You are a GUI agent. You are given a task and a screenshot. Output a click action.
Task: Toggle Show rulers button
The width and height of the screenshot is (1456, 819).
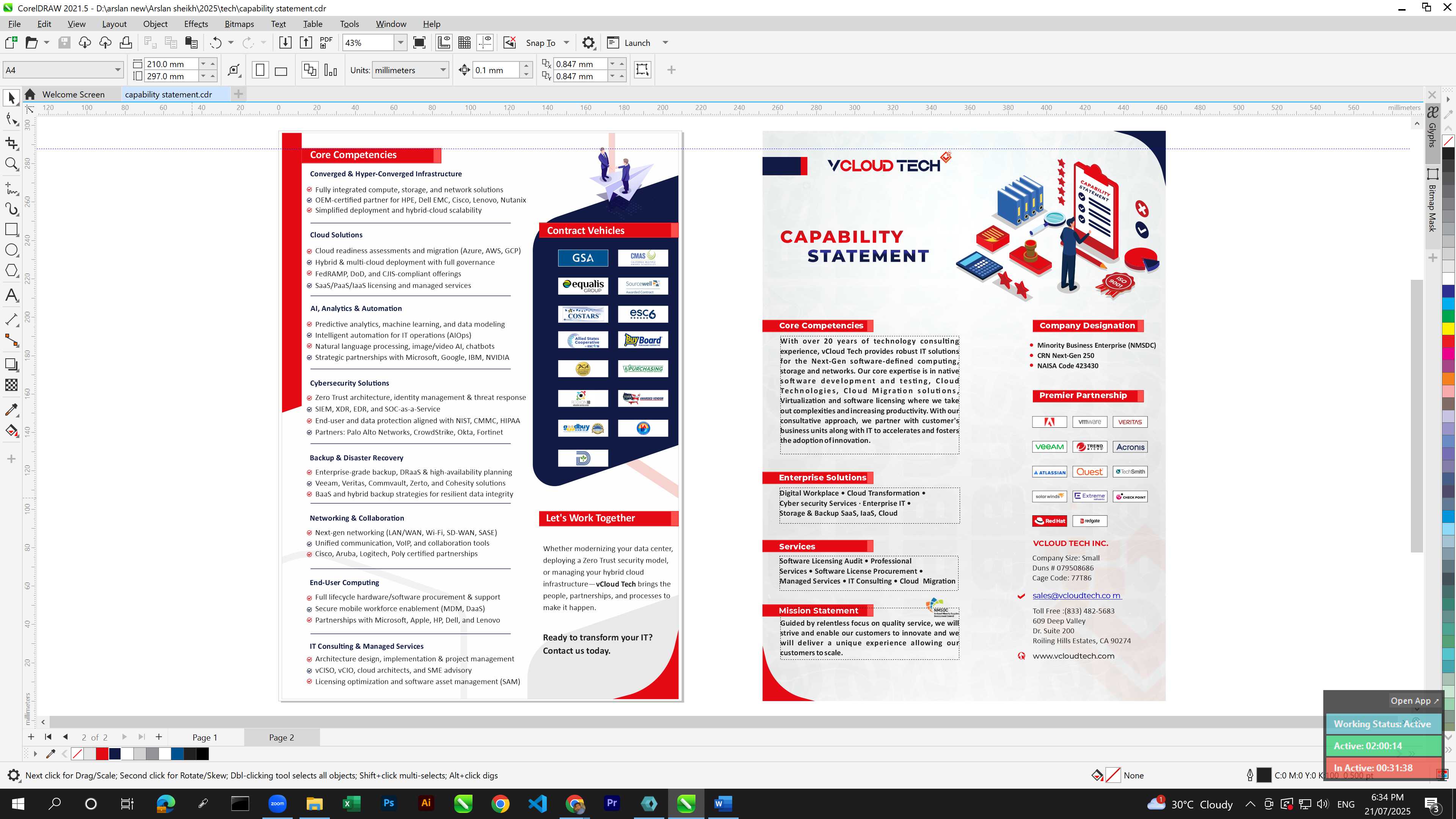(444, 43)
